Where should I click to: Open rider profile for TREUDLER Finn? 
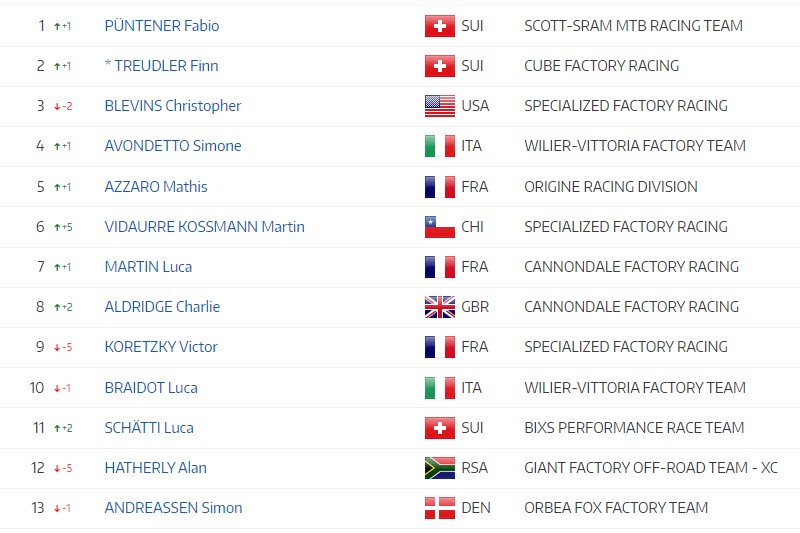click(x=166, y=66)
